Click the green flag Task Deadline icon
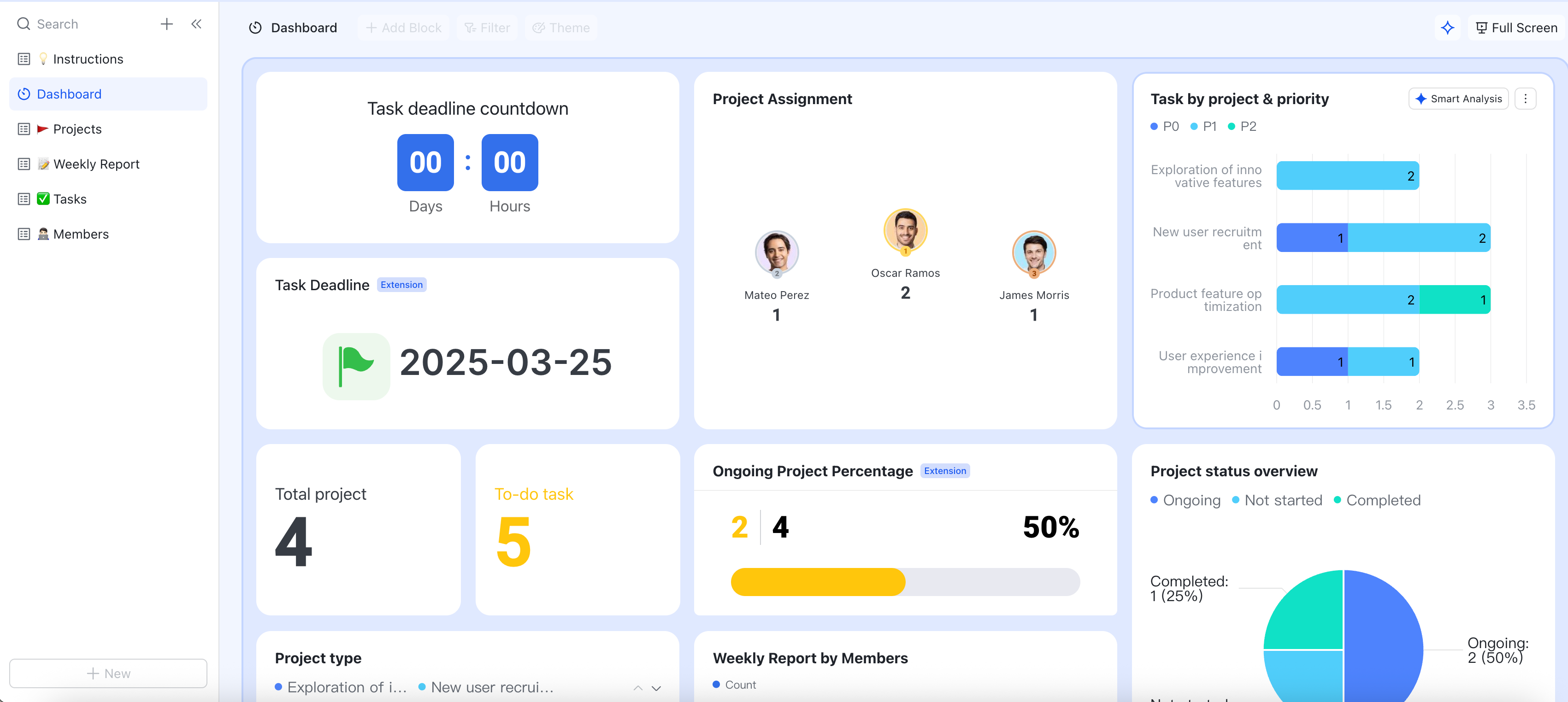 pyautogui.click(x=356, y=366)
